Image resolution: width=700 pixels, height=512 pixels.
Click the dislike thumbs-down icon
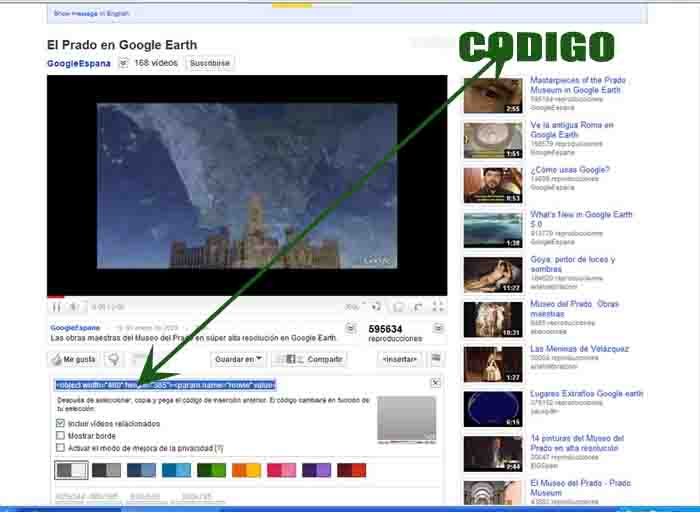(x=114, y=359)
